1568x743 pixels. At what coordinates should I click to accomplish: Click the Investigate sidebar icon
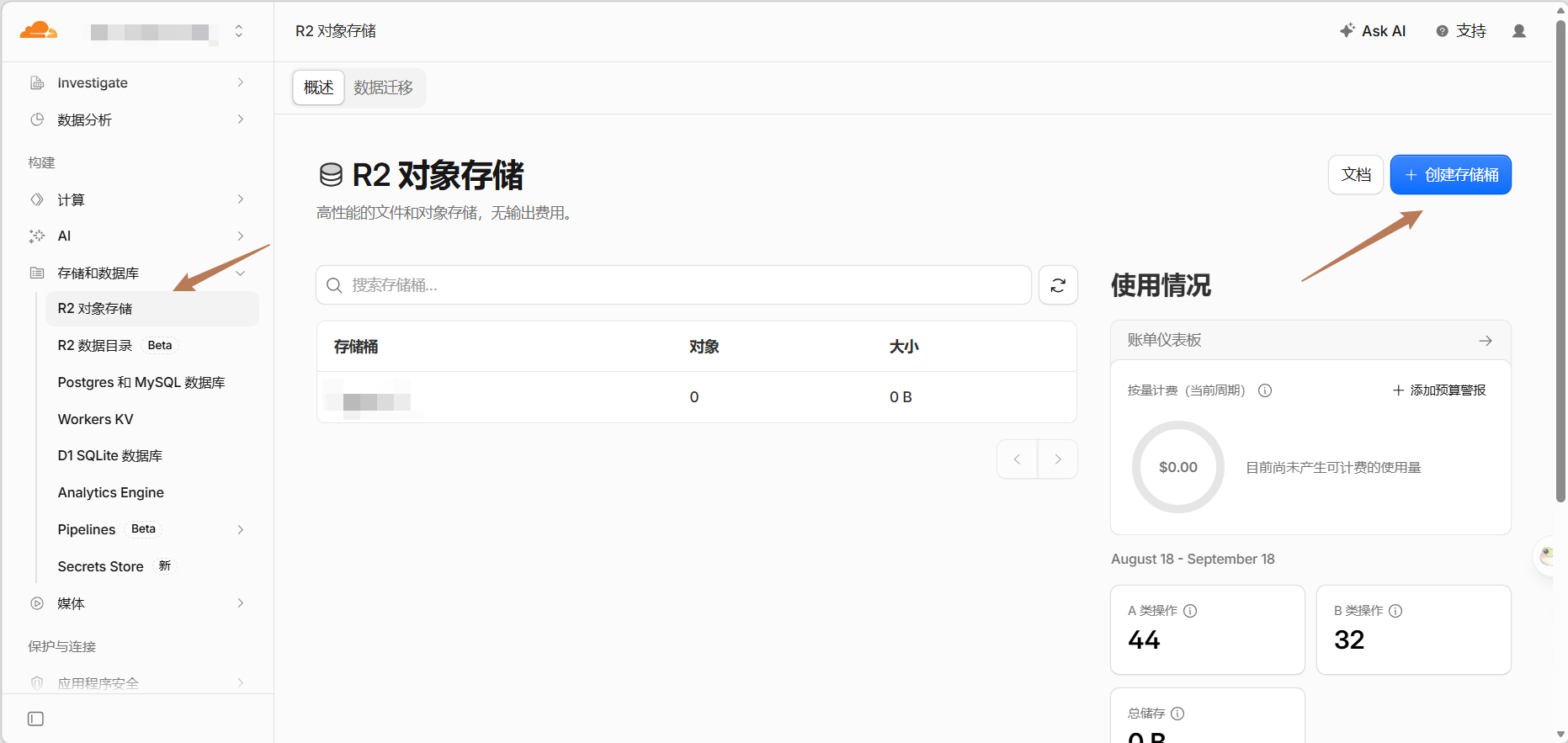[37, 82]
